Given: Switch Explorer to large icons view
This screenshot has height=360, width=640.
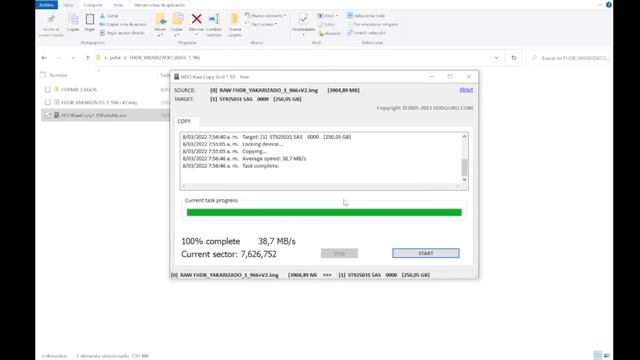Looking at the screenshot, I should point(607,356).
